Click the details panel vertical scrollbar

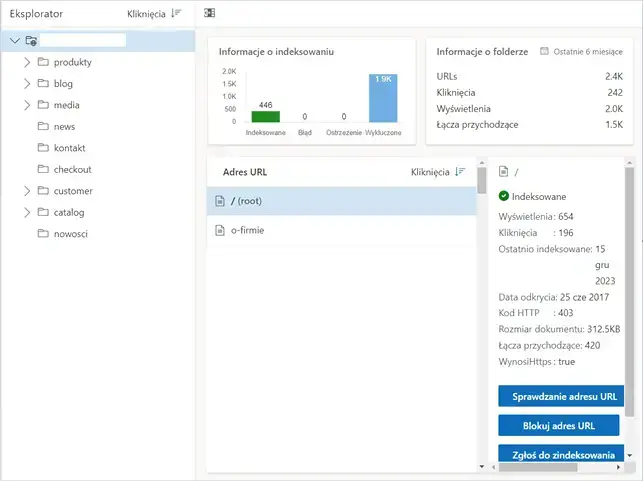629,300
